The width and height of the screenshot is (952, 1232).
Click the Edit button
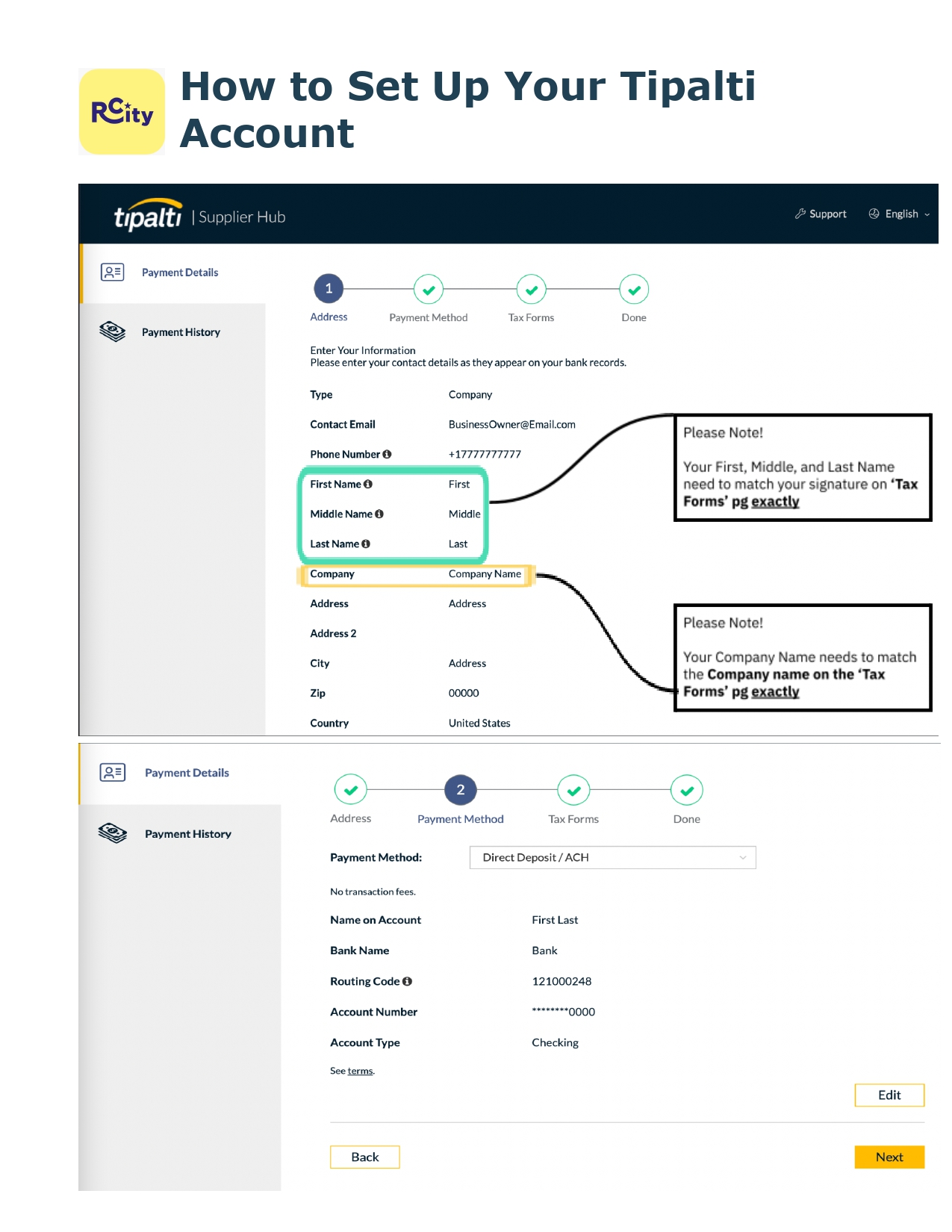(x=889, y=1095)
